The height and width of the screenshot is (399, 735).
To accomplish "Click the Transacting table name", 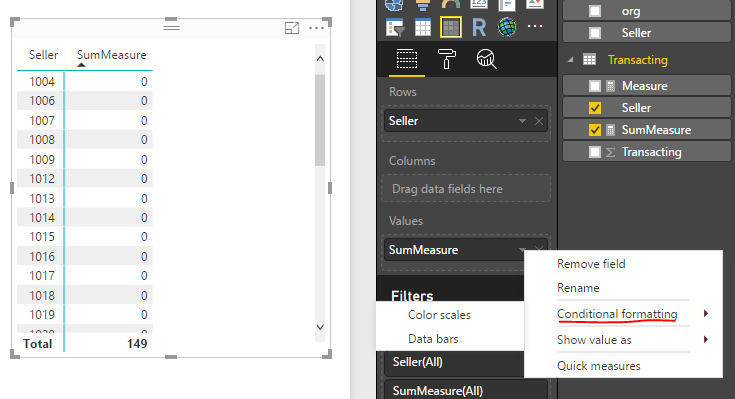I will pos(638,60).
